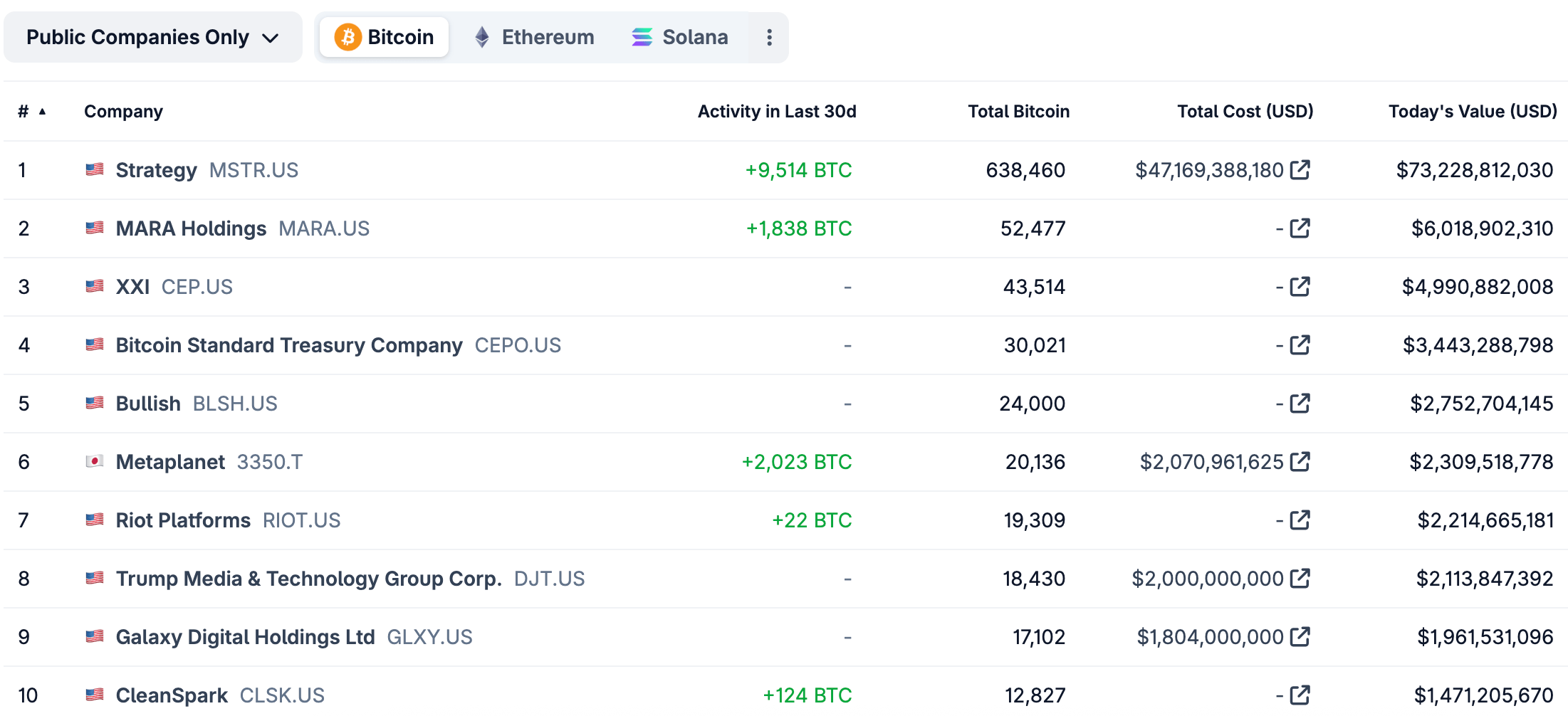The width and height of the screenshot is (1568, 716).
Task: Click the Bitcoin logo icon
Action: click(348, 37)
